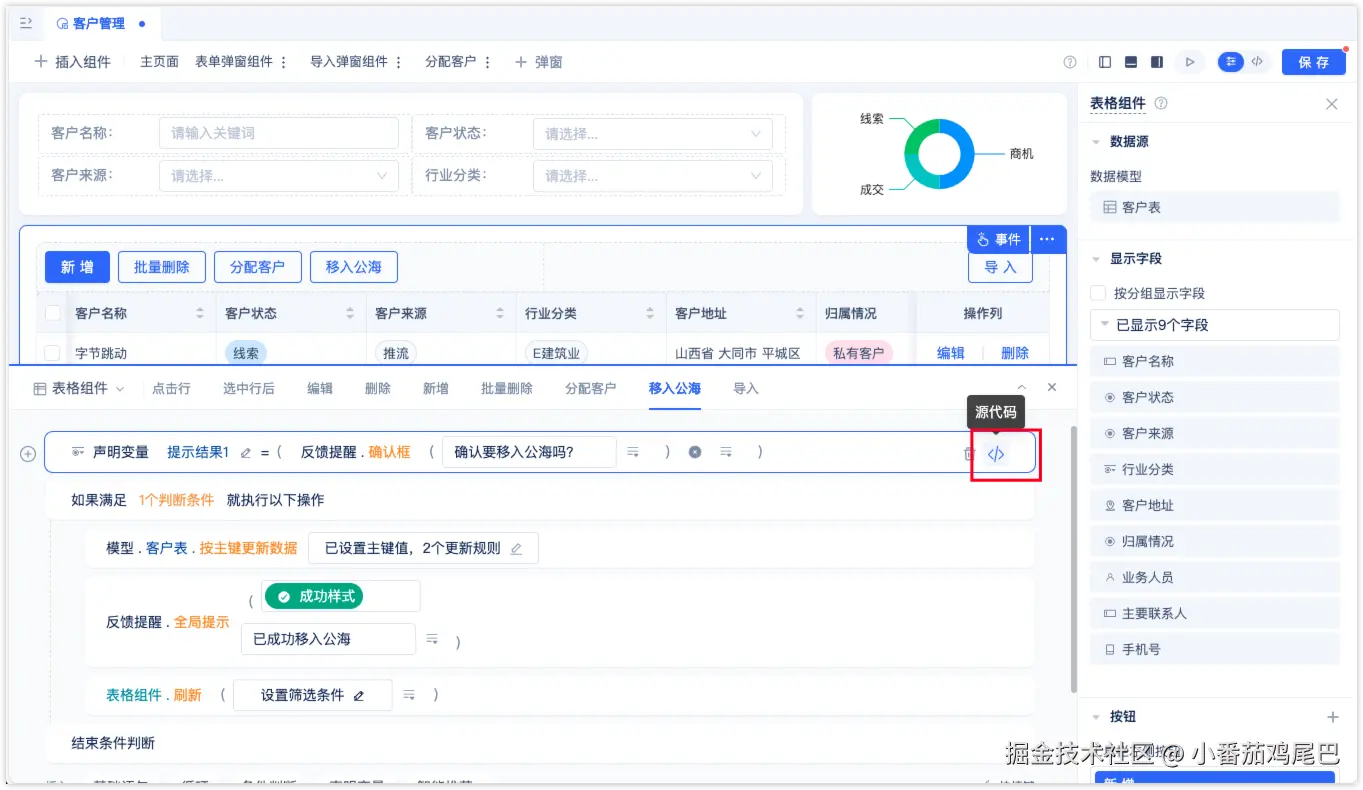The width and height of the screenshot is (1363, 790).
Task: Open the 客户管理 tab
Action: [99, 23]
